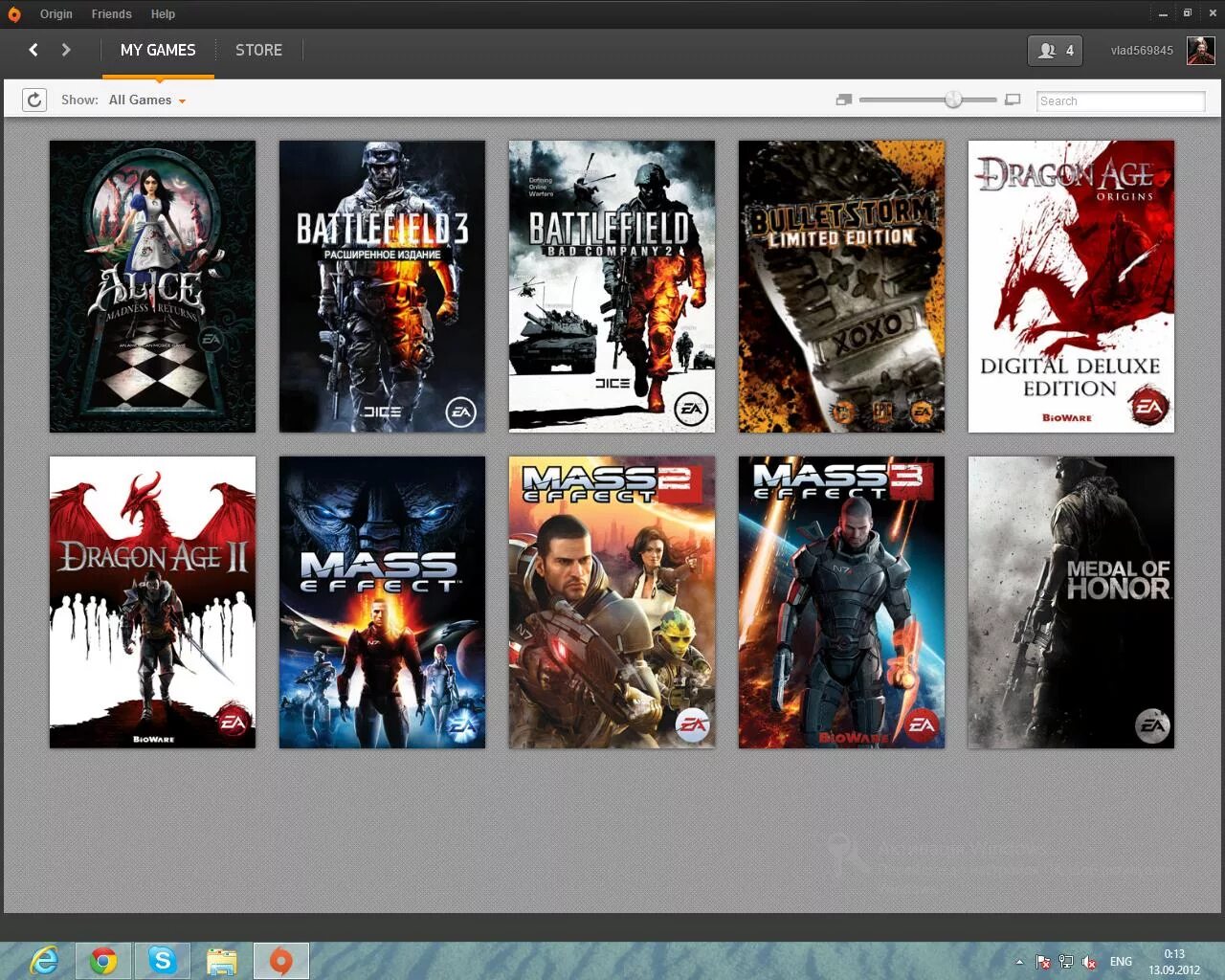Show hidden tray icons arrow

click(1019, 962)
